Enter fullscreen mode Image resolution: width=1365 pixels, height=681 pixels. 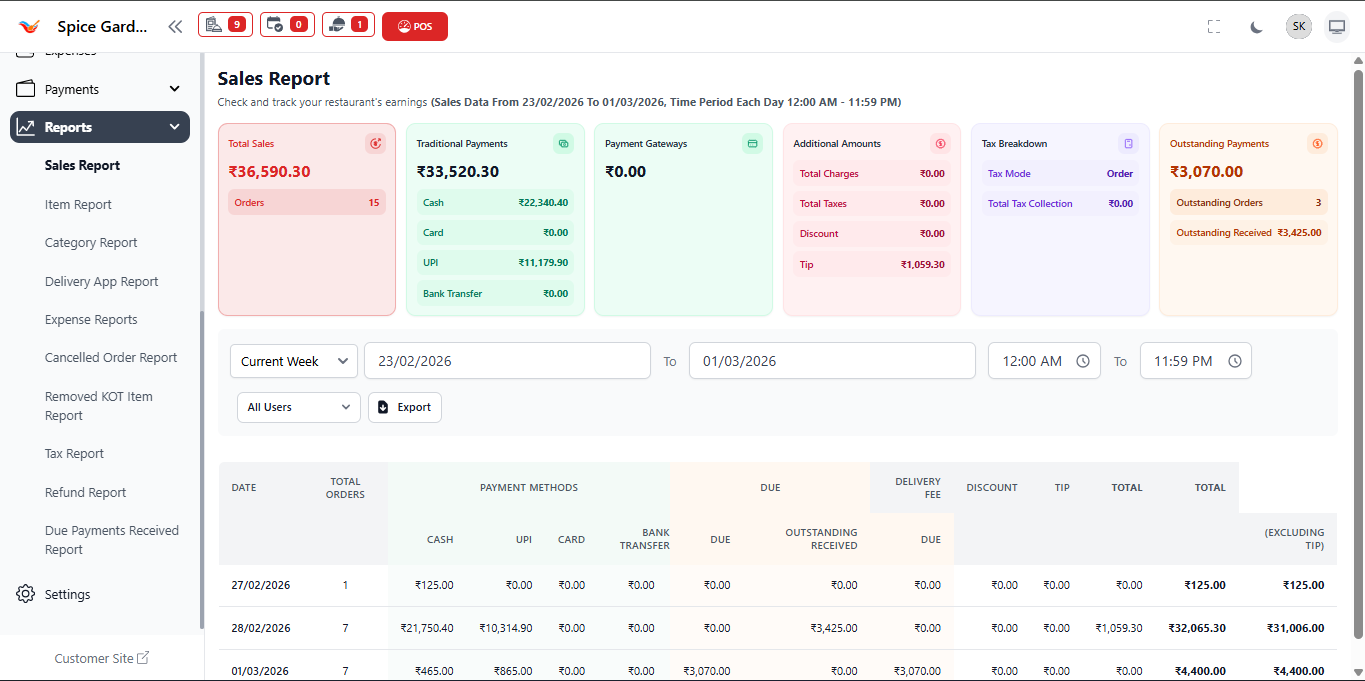tap(1214, 26)
